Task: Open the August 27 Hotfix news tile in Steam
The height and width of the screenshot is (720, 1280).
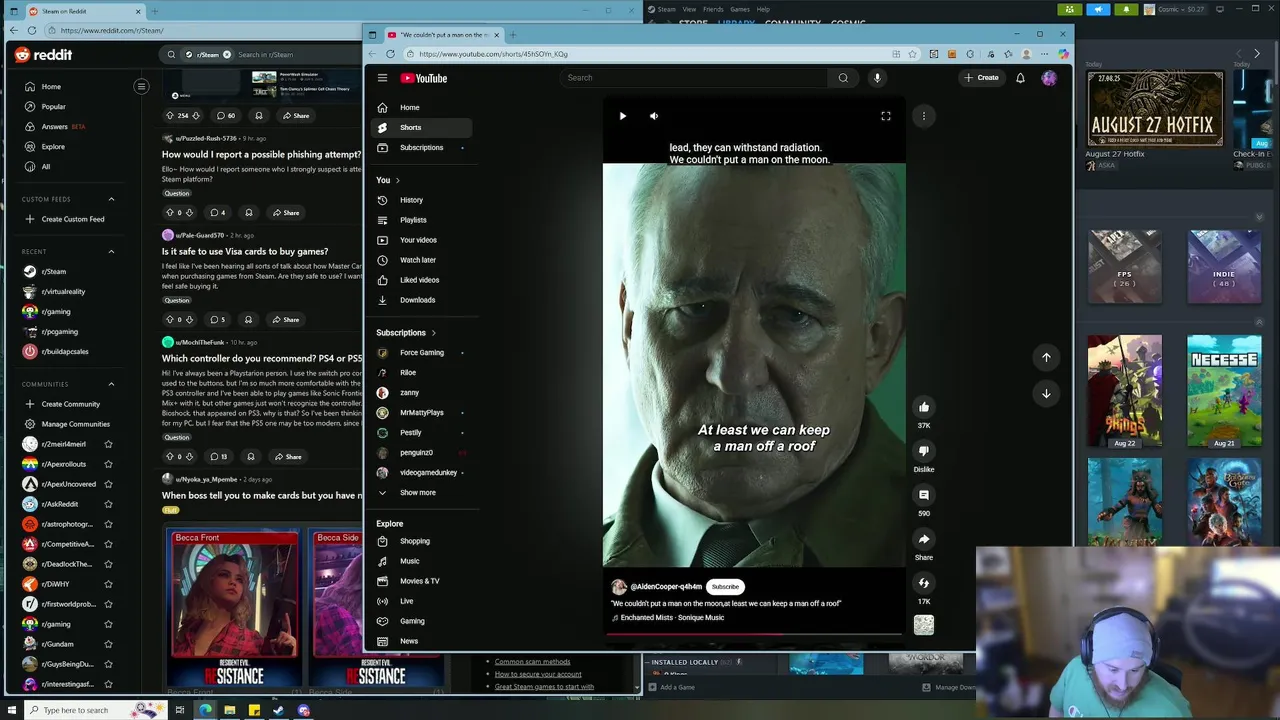Action: [1155, 109]
